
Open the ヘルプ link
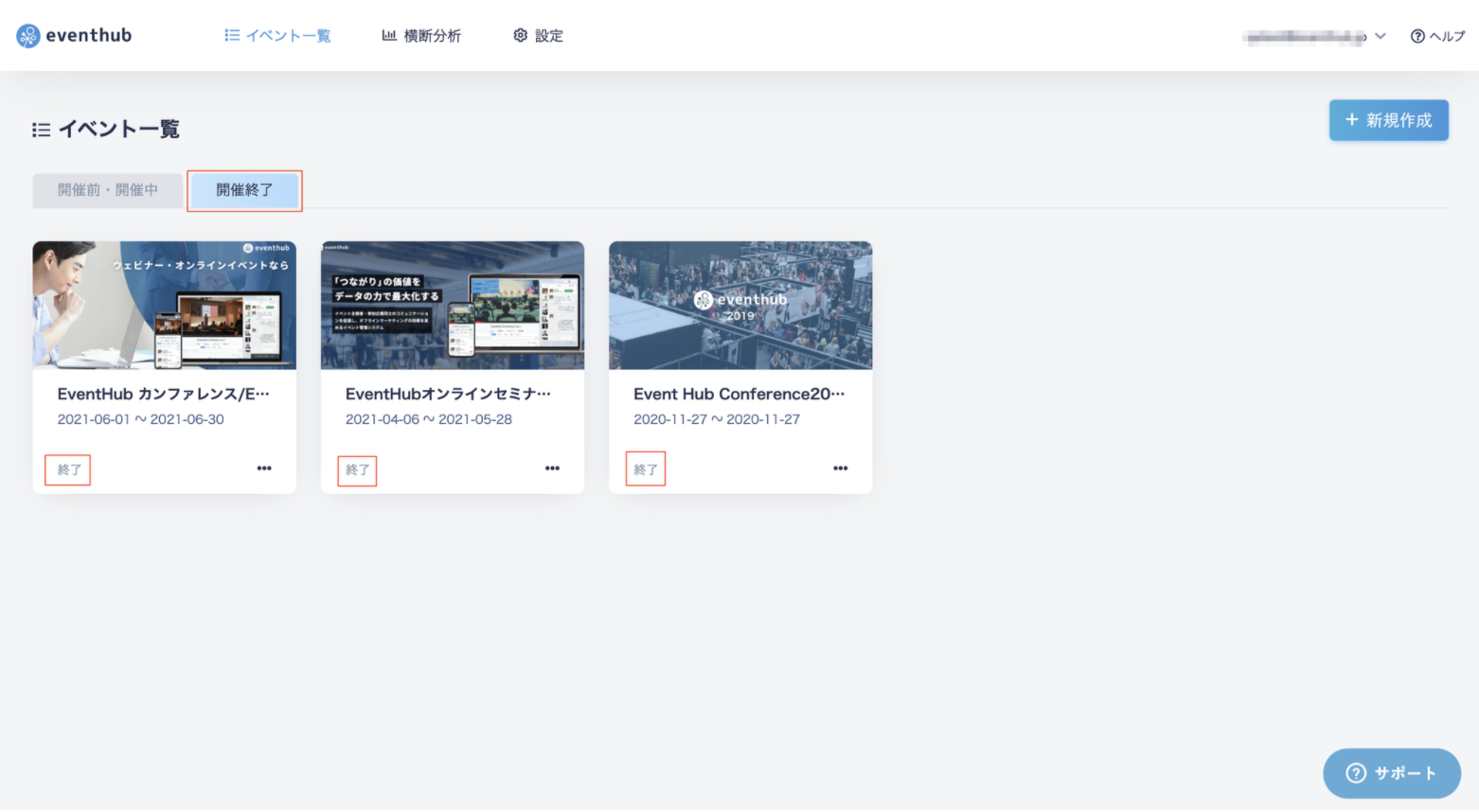point(1437,36)
